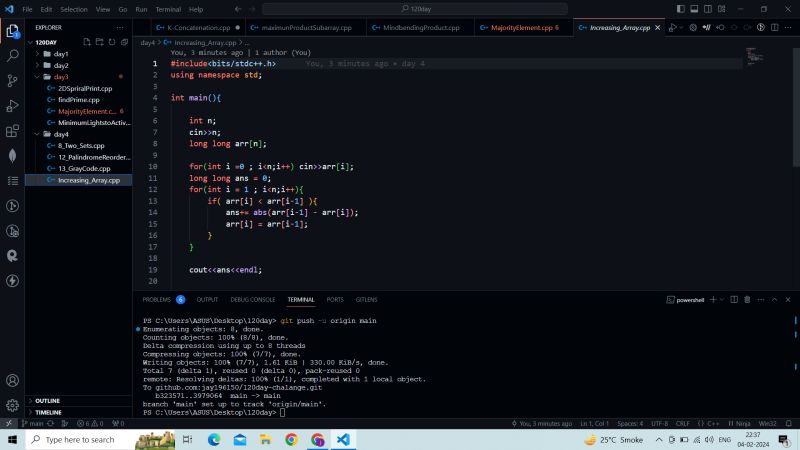Open the File menu
Viewport: 800px width, 450px height.
coord(27,9)
